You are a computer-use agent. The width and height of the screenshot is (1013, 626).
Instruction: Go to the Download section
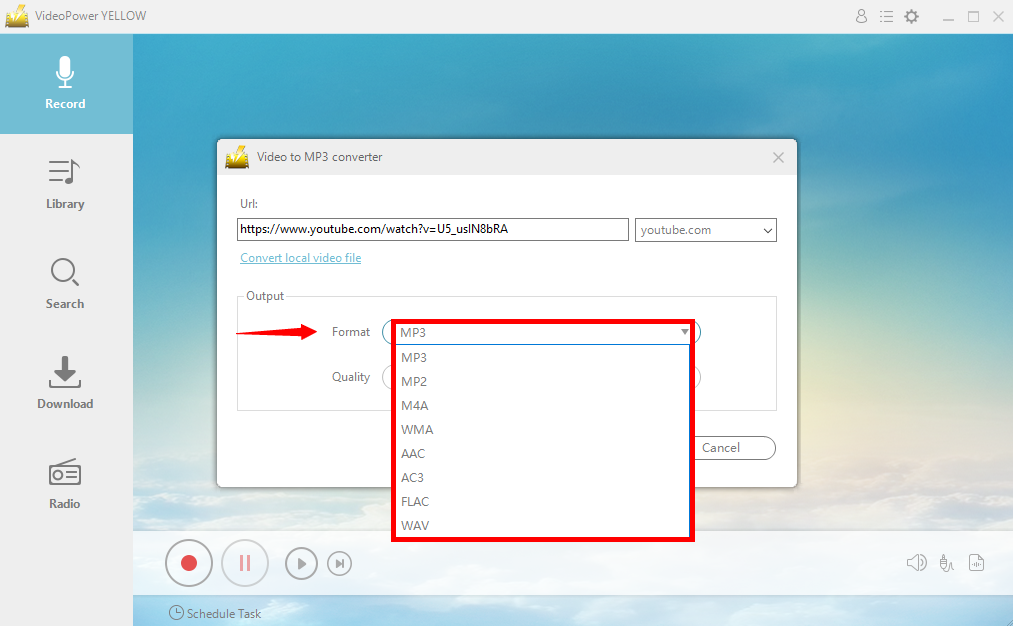[65, 384]
